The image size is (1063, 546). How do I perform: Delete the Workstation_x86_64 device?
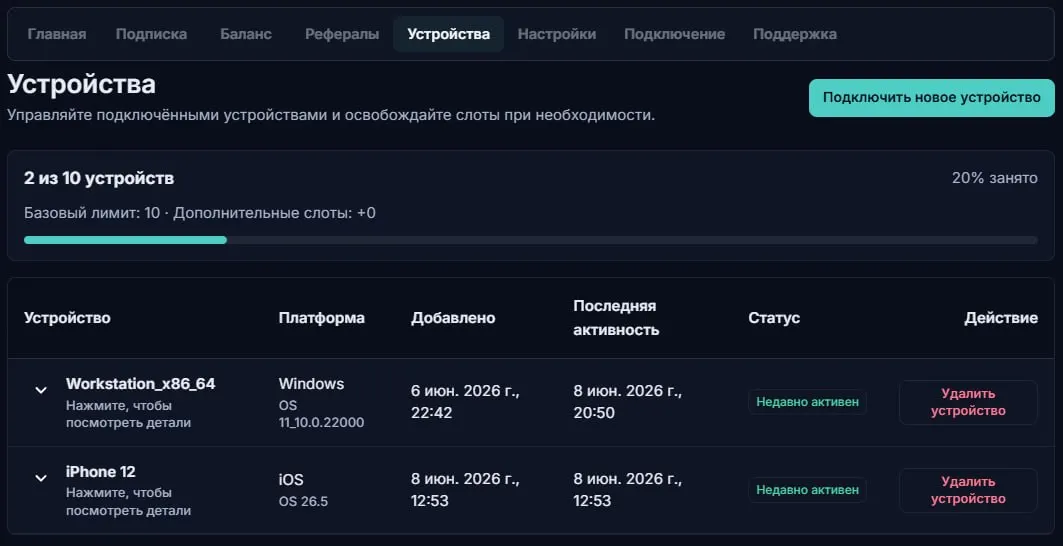pyautogui.click(x=968, y=402)
